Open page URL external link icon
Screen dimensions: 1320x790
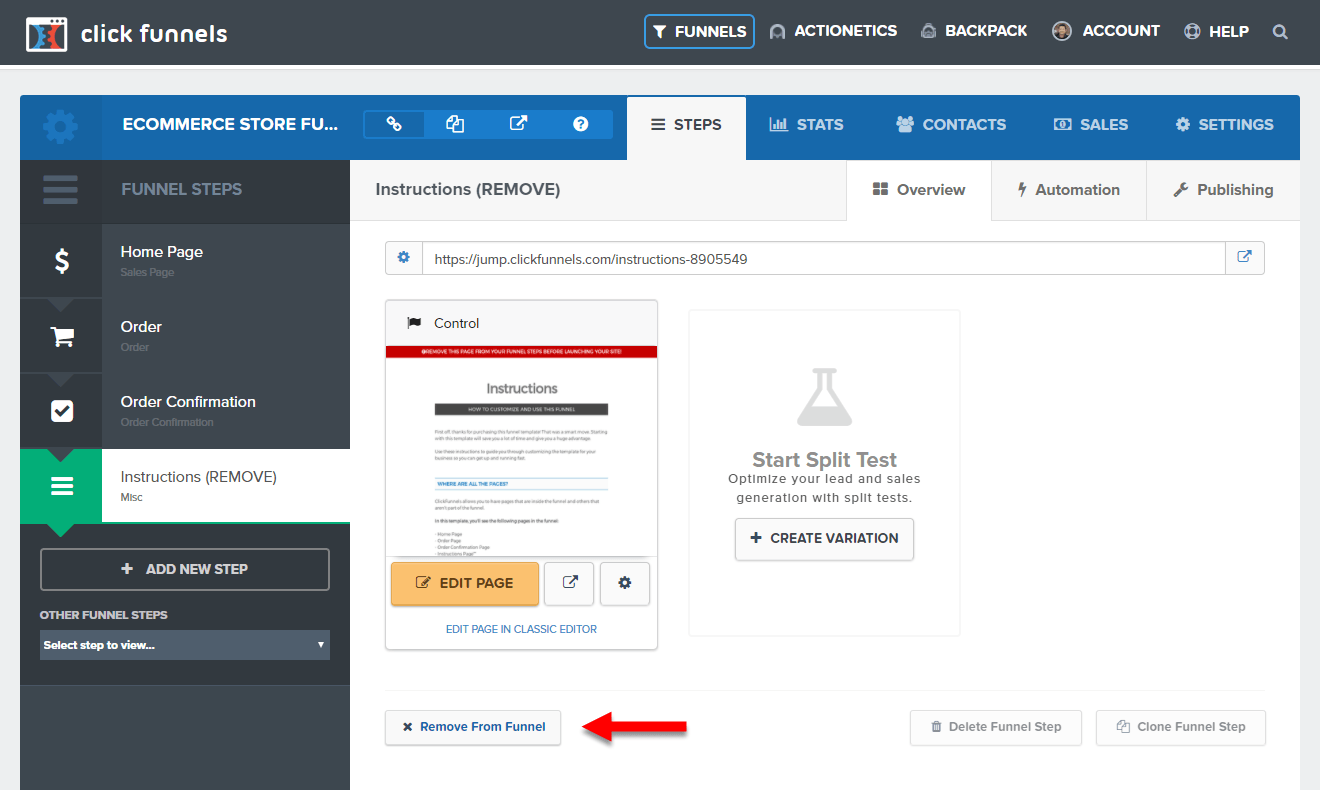click(x=1245, y=258)
